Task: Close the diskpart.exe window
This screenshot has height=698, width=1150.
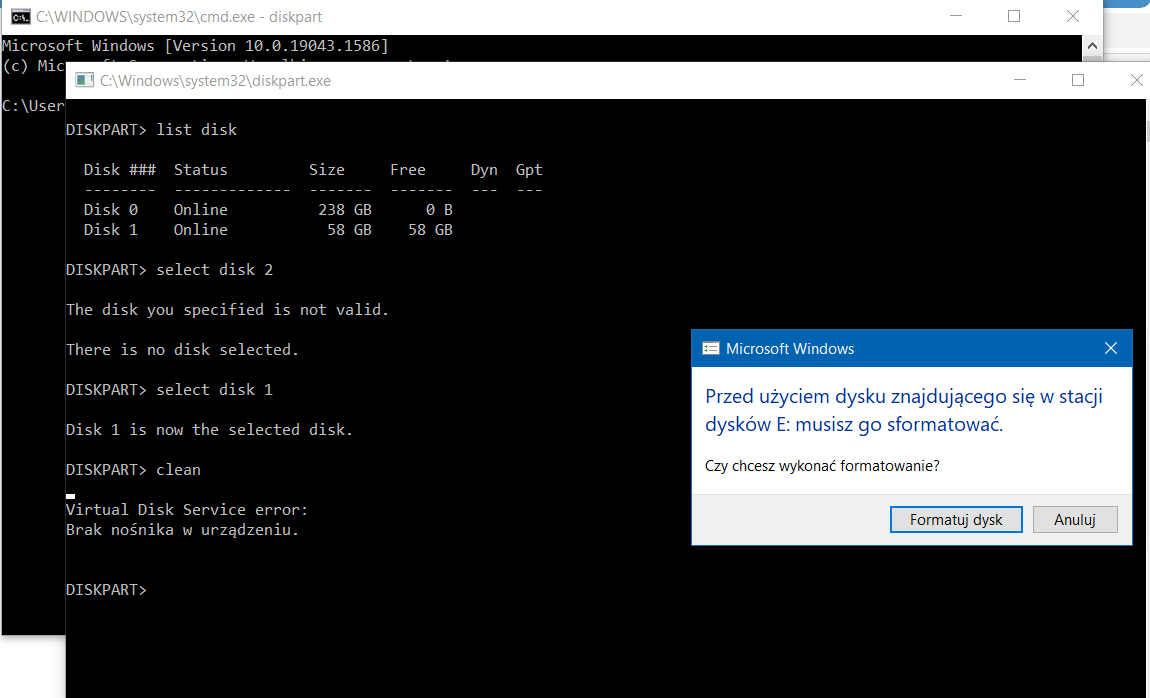Action: pos(1135,80)
